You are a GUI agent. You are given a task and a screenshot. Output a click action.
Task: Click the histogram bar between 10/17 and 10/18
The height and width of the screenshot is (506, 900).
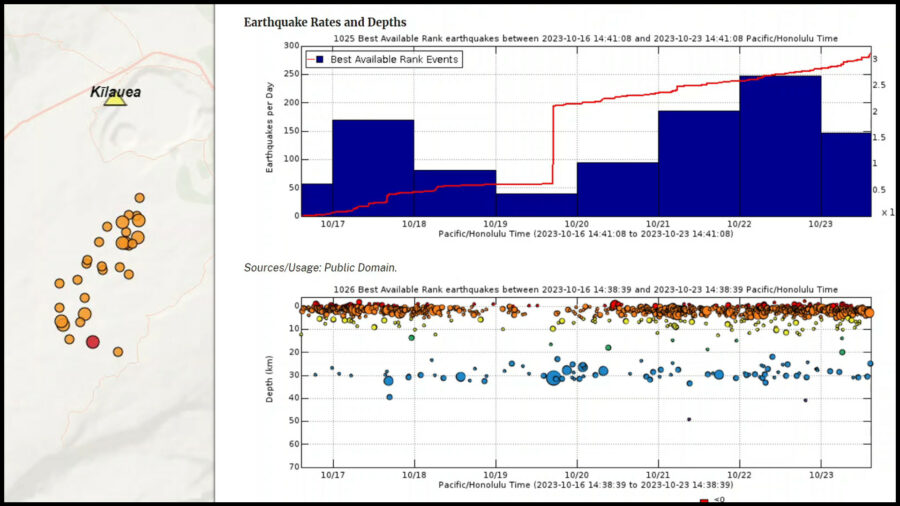[x=373, y=167]
